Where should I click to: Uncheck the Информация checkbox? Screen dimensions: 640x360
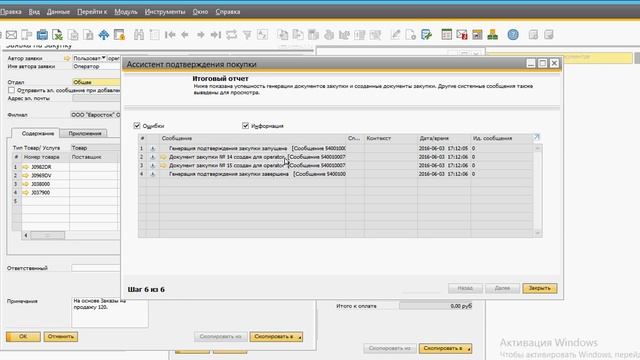[x=245, y=126]
